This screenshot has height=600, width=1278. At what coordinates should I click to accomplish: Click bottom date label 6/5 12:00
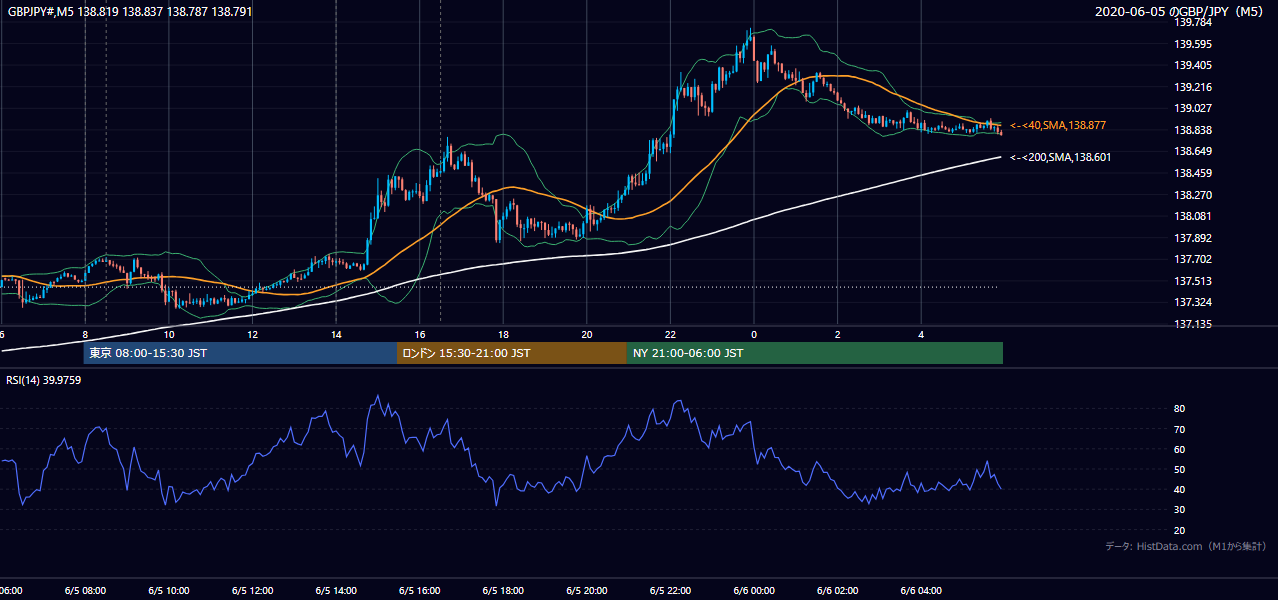tap(253, 591)
